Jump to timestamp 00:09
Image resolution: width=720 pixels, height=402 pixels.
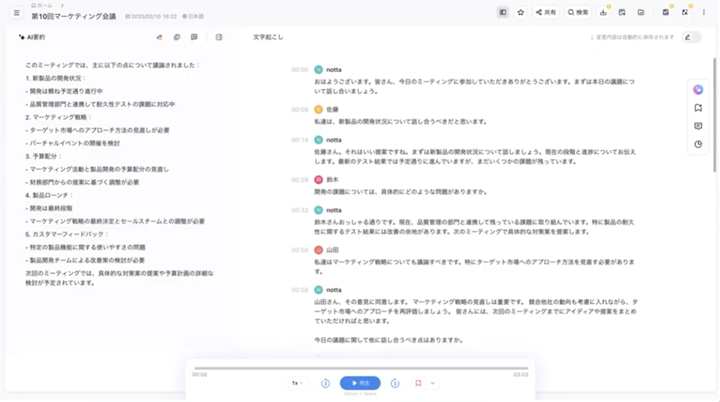(x=299, y=110)
